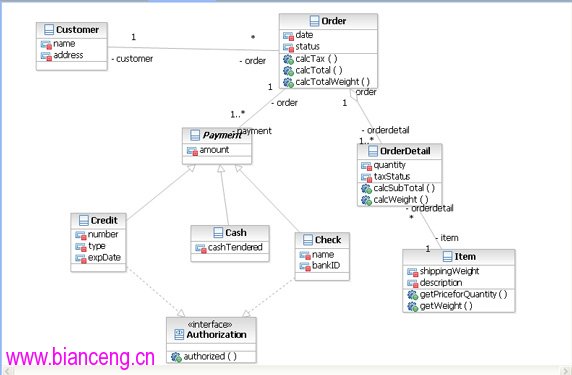This screenshot has height=375, width=572.
Task: Click the authorized operation icon
Action: (x=176, y=357)
